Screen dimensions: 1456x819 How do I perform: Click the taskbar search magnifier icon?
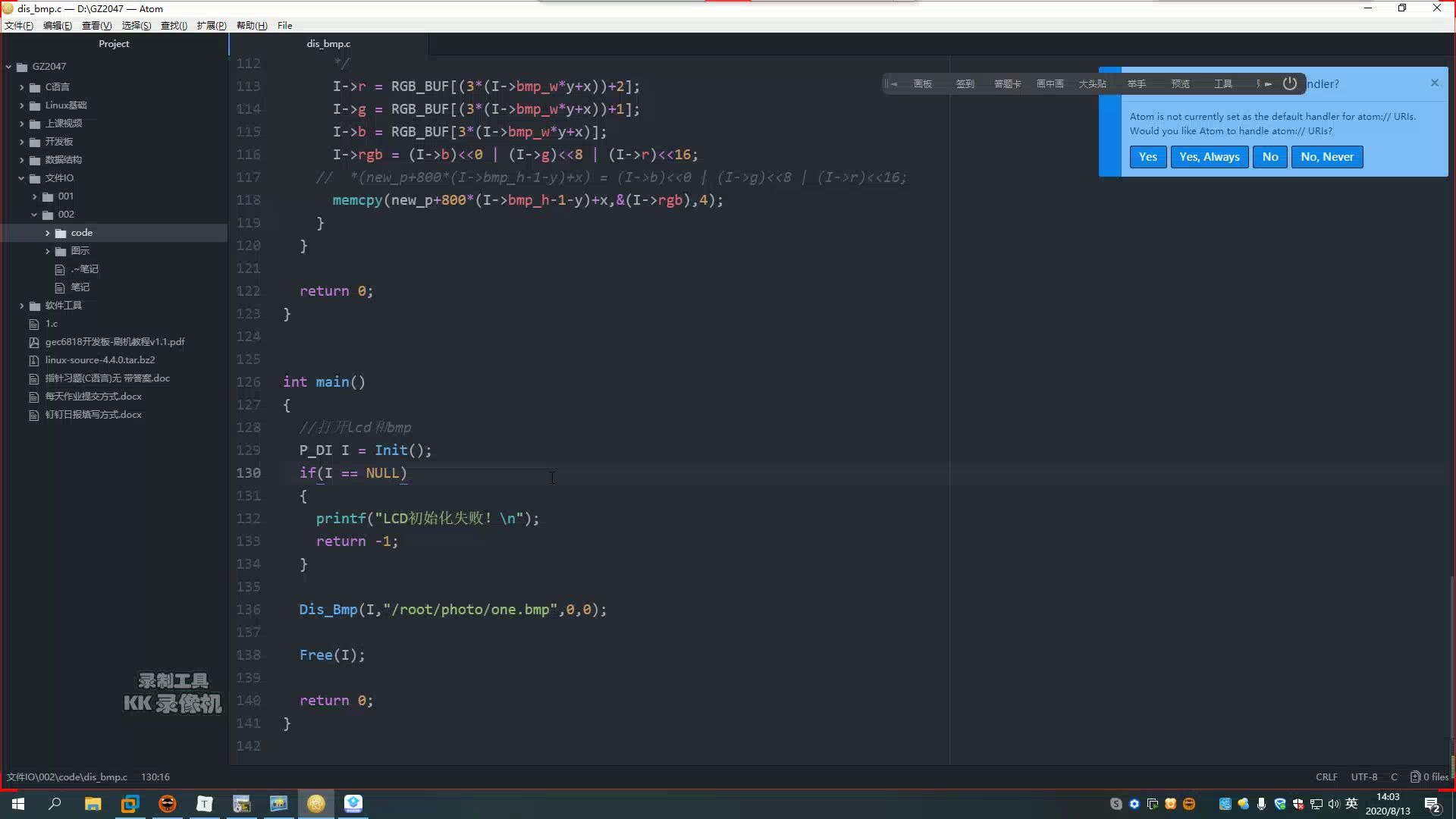55,804
